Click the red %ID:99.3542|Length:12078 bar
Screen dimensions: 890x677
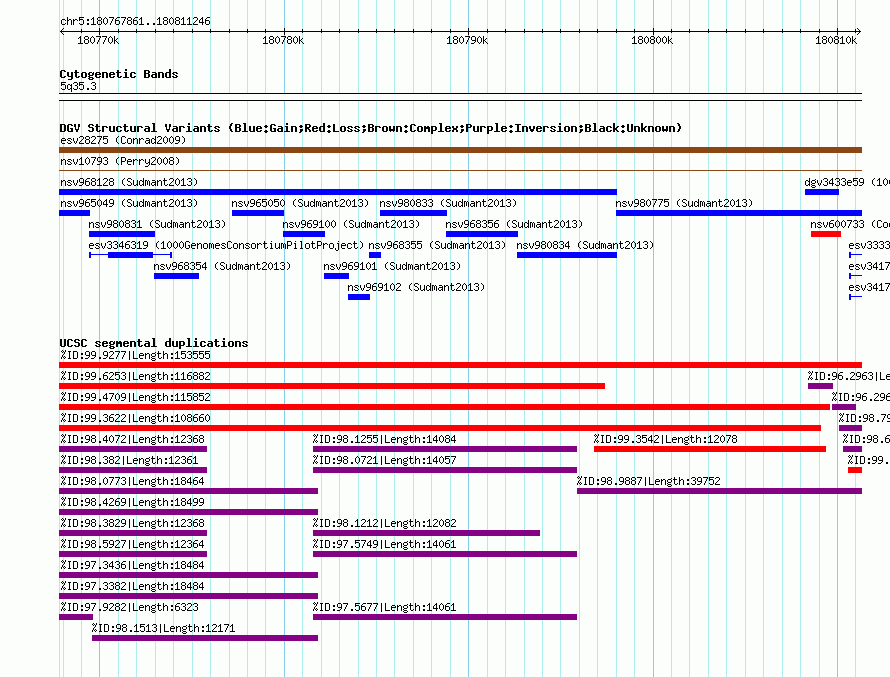click(x=710, y=449)
